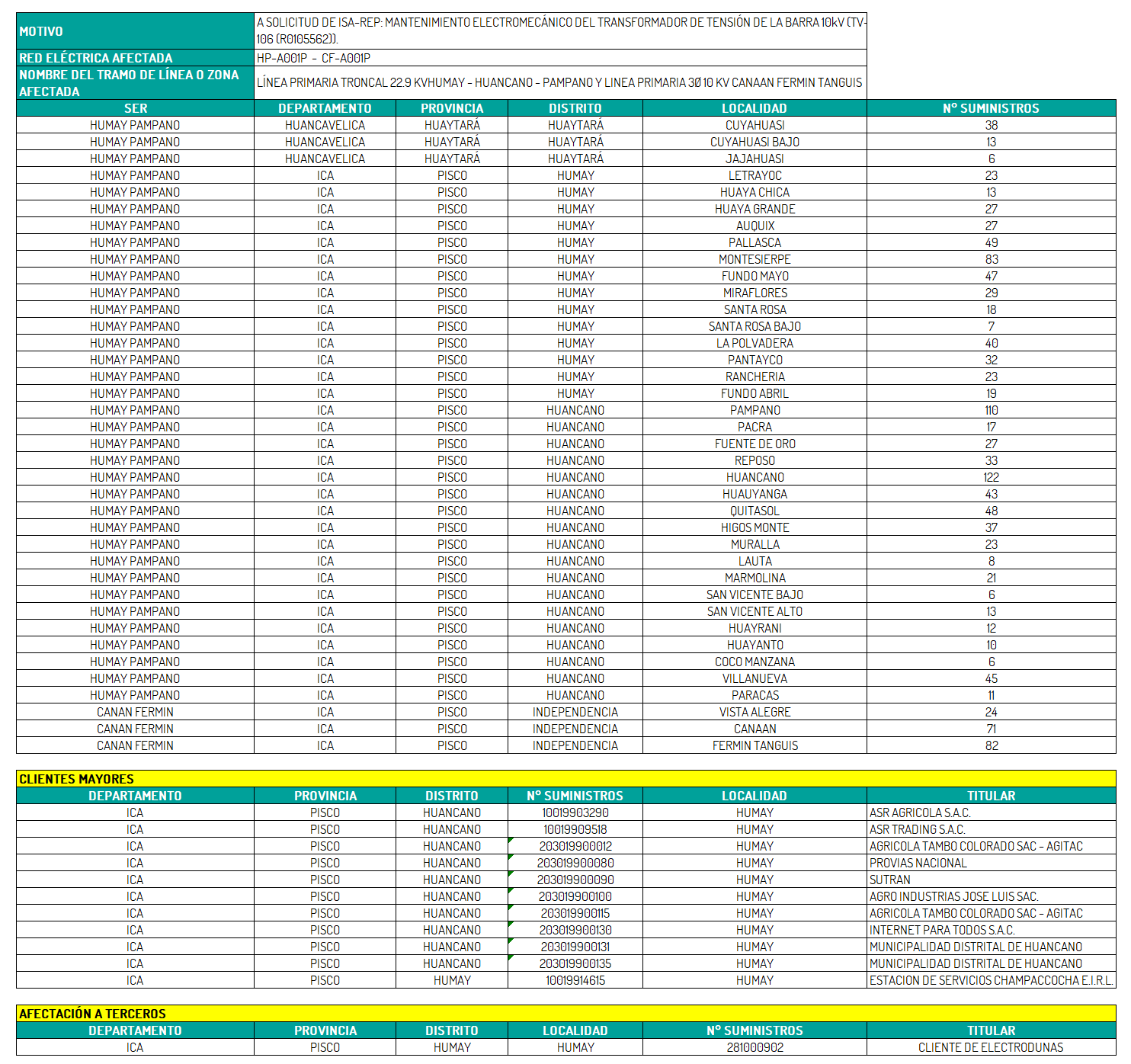
Task: Select the FERMIN TANGUIS locality cell
Action: 755,745
